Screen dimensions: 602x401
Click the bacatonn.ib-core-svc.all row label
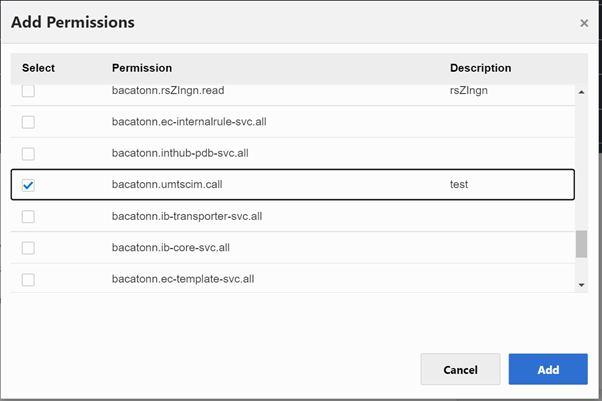coord(174,248)
